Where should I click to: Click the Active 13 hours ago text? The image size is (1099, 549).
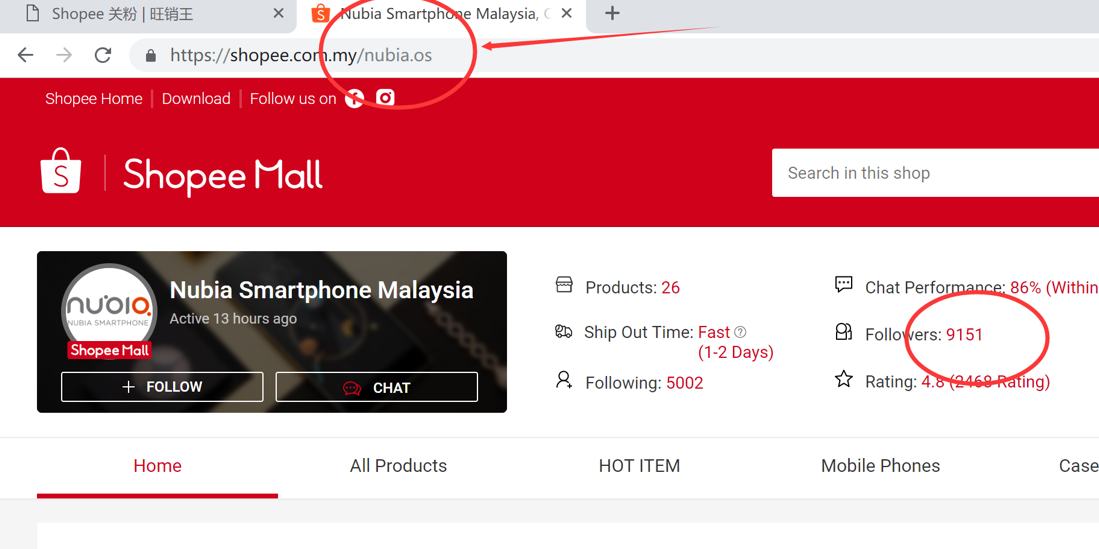pyautogui.click(x=233, y=318)
